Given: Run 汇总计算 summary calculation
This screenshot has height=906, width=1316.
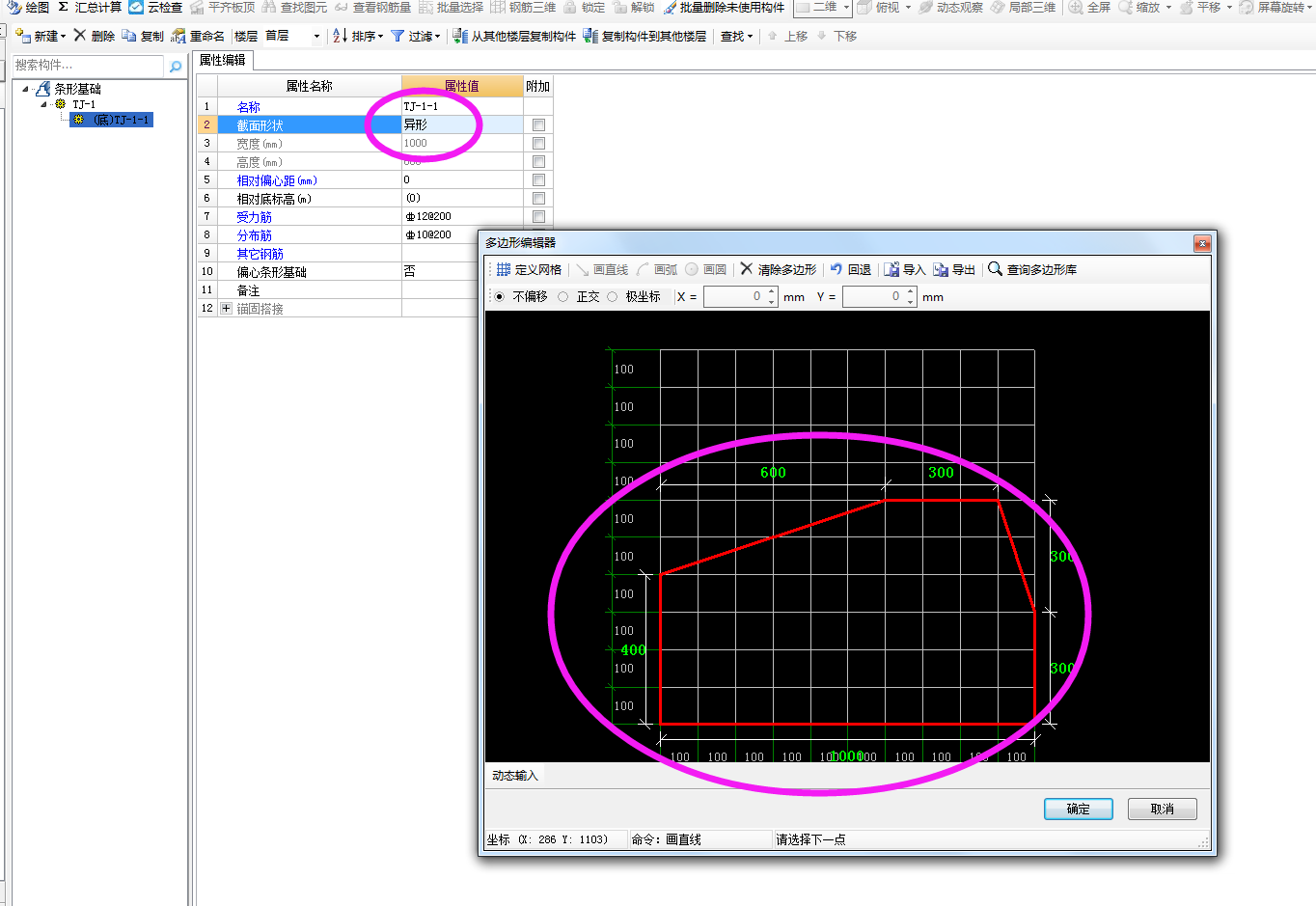Looking at the screenshot, I should 89,7.
